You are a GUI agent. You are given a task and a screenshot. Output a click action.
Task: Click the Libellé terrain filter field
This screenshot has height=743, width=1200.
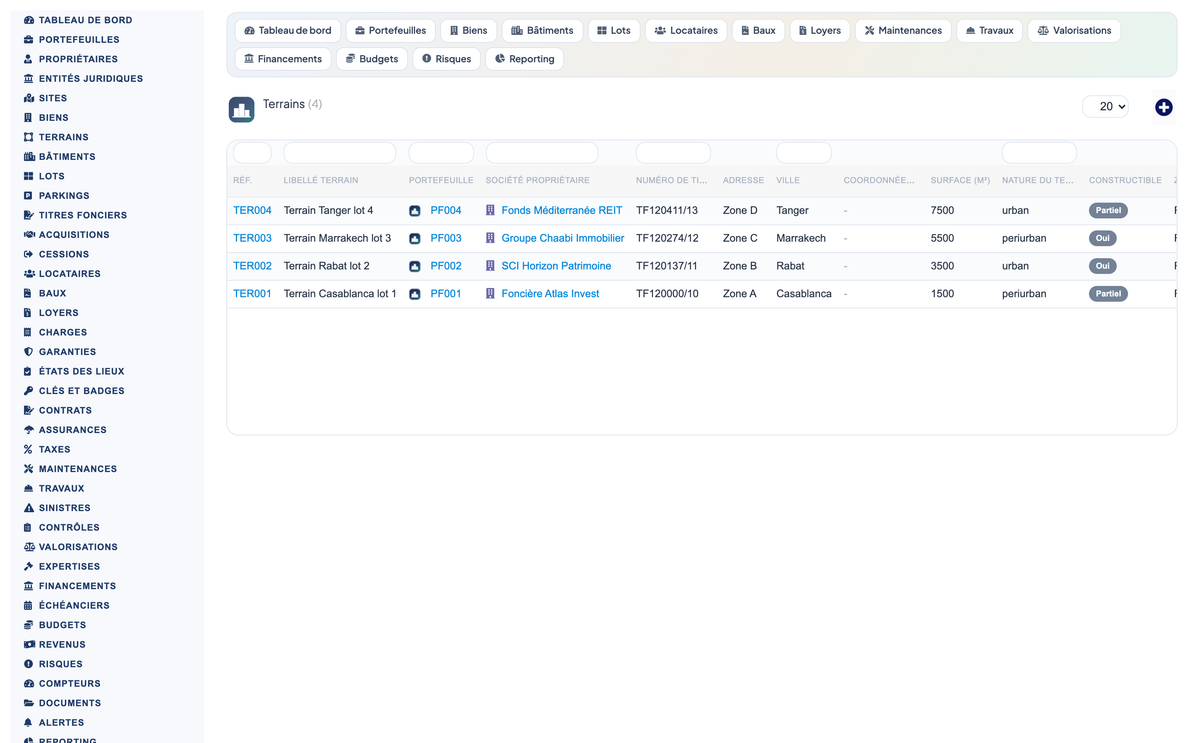340,153
